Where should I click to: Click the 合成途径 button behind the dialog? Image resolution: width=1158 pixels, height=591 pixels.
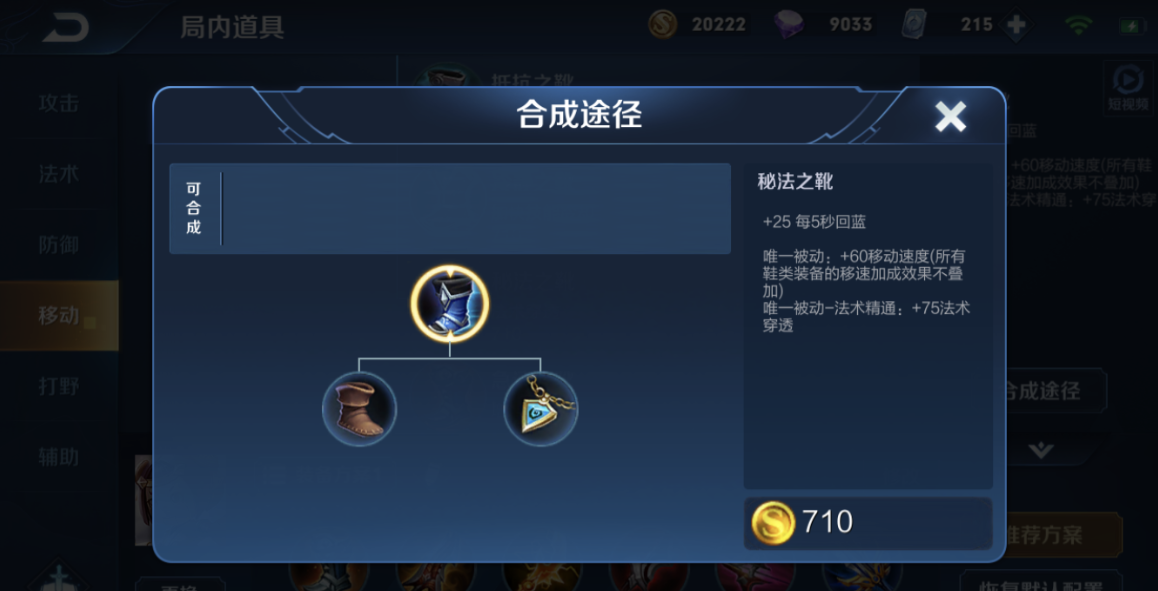click(1056, 391)
